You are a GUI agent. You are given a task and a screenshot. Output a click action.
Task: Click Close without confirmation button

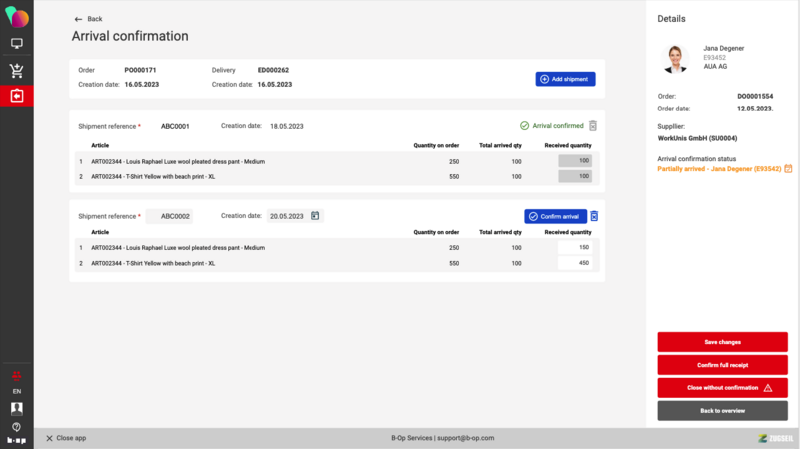point(722,388)
